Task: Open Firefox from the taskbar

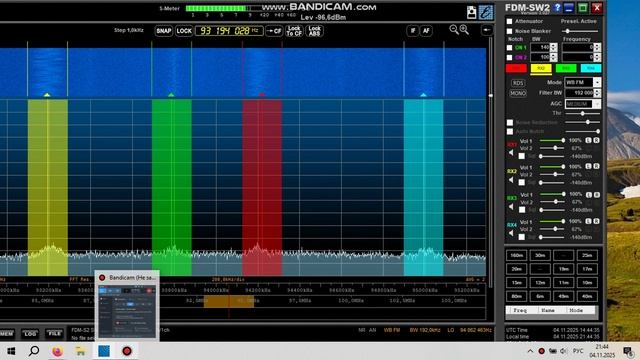Action: pos(57,351)
